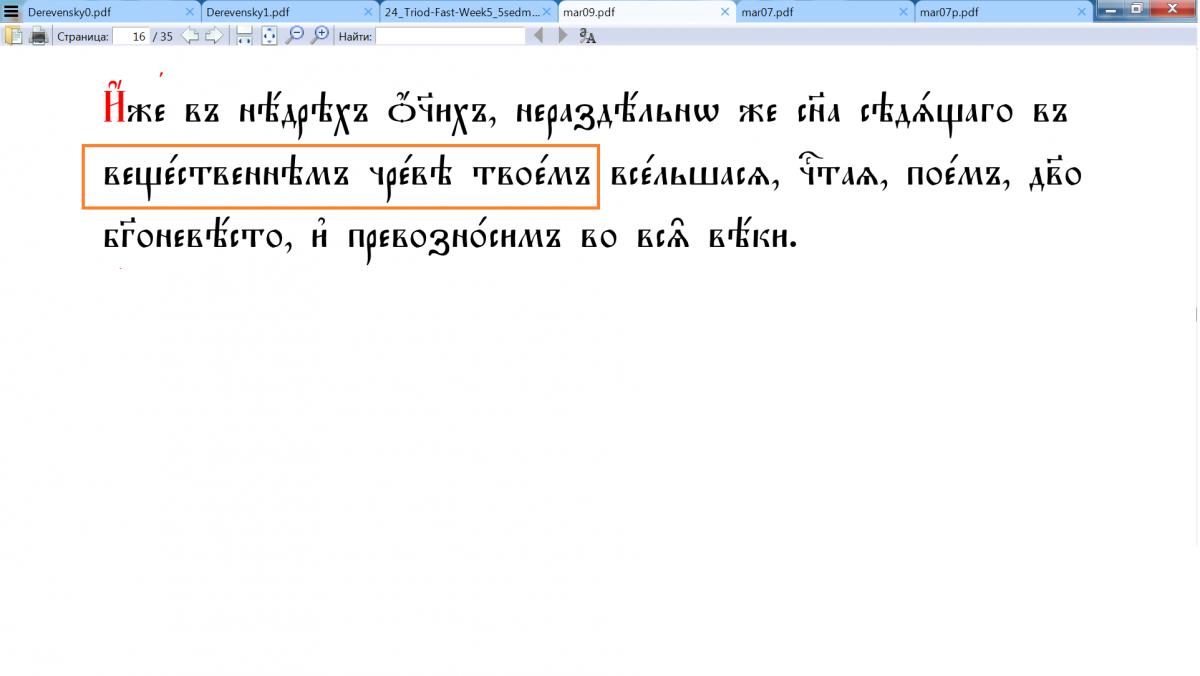Viewport: 1200px width, 676px height.
Task: Click the Zoom In magnifier
Action: (320, 35)
